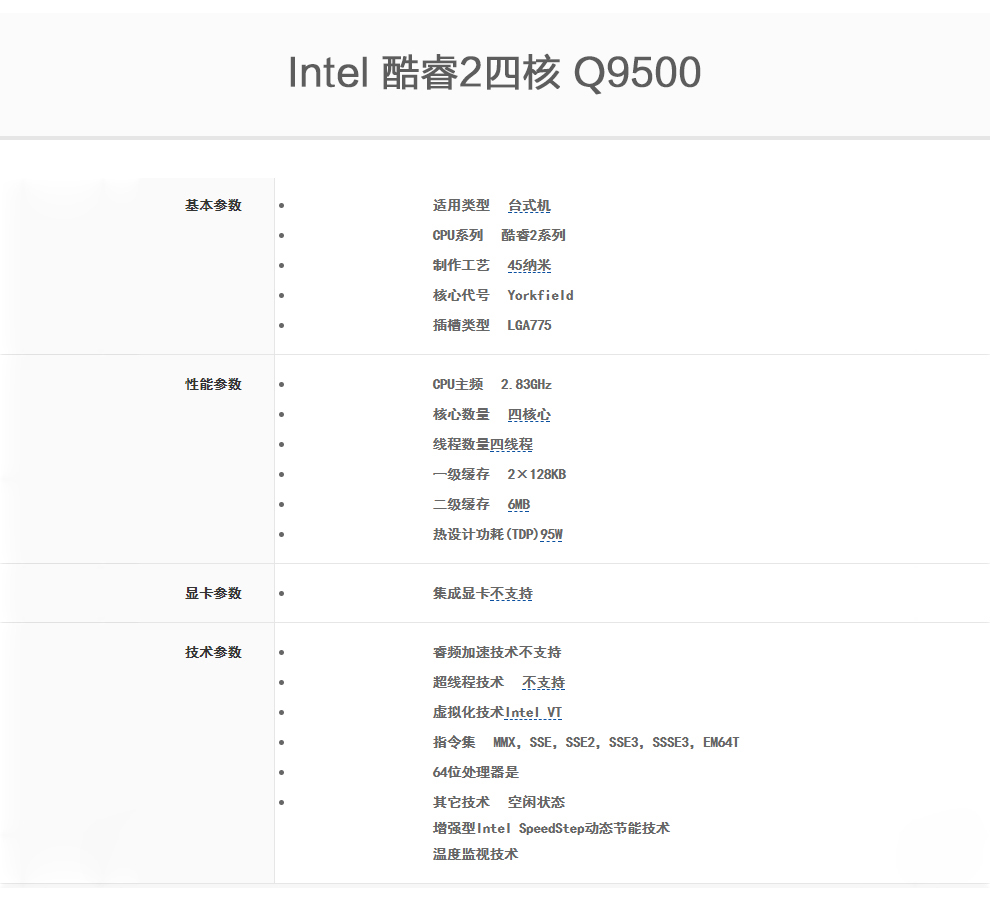Click the 显卡参数 section heading
The image size is (990, 913).
(x=213, y=594)
